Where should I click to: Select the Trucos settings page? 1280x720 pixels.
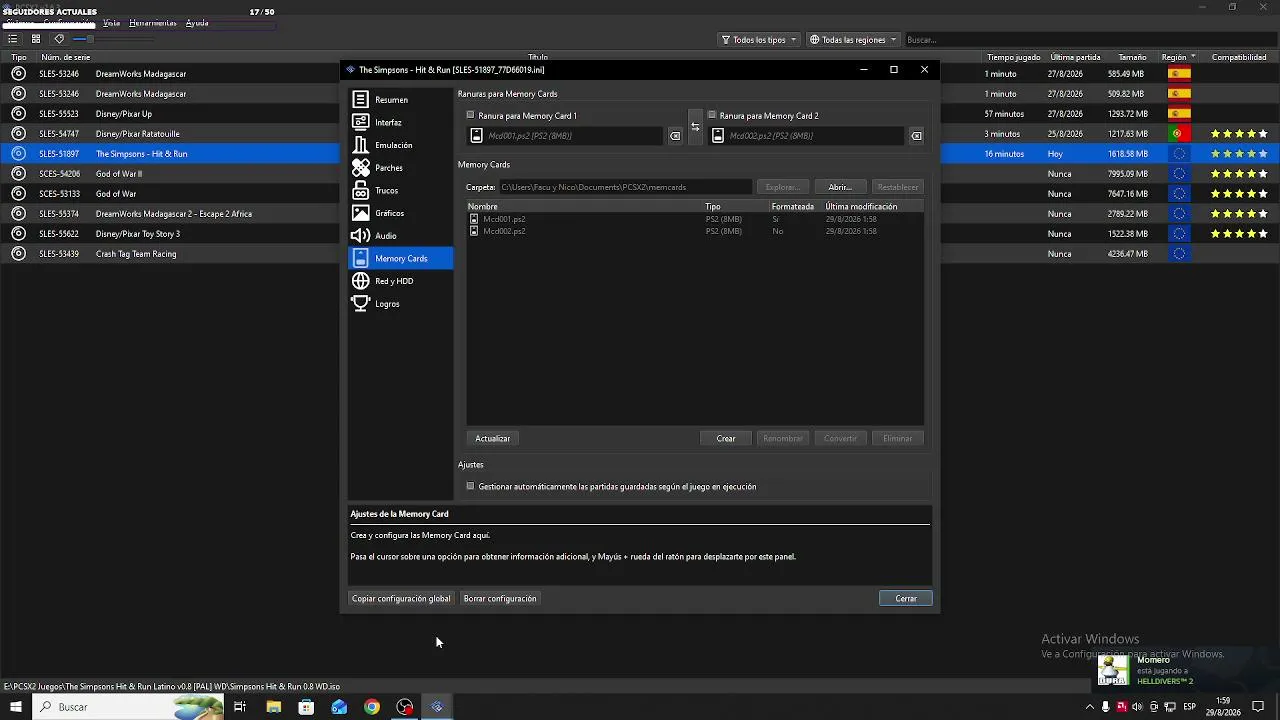(400, 190)
